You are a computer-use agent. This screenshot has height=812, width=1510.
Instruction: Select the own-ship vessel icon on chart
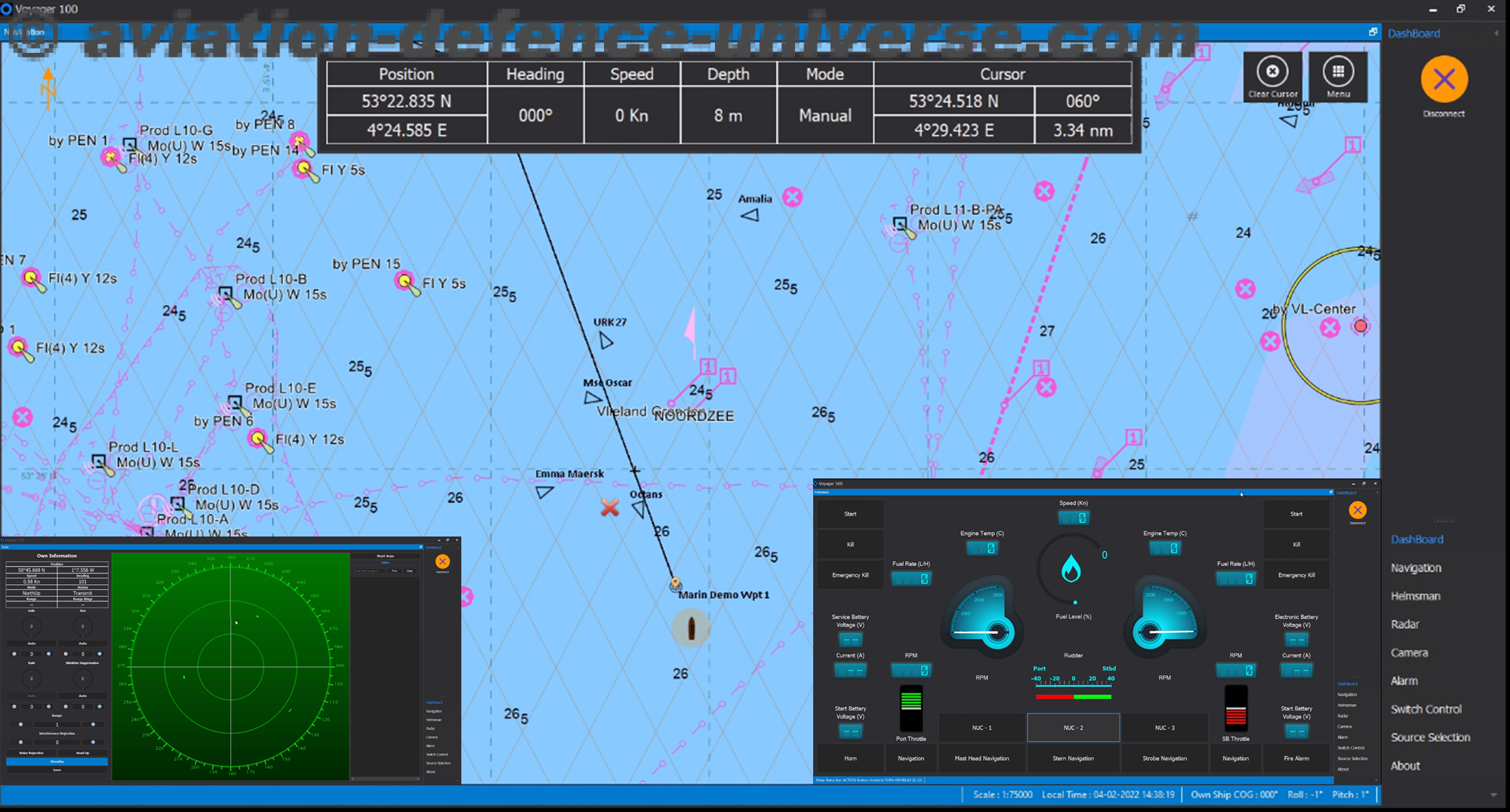coord(691,628)
